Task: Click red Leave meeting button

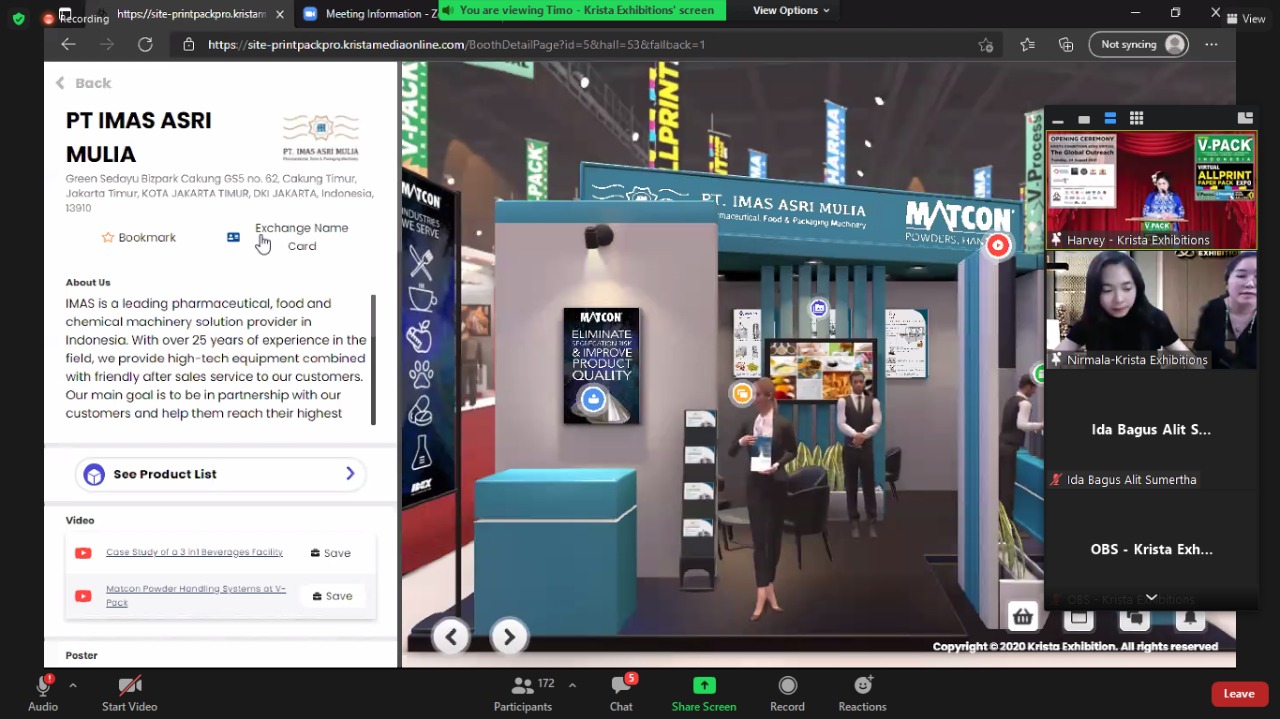Action: point(1239,694)
